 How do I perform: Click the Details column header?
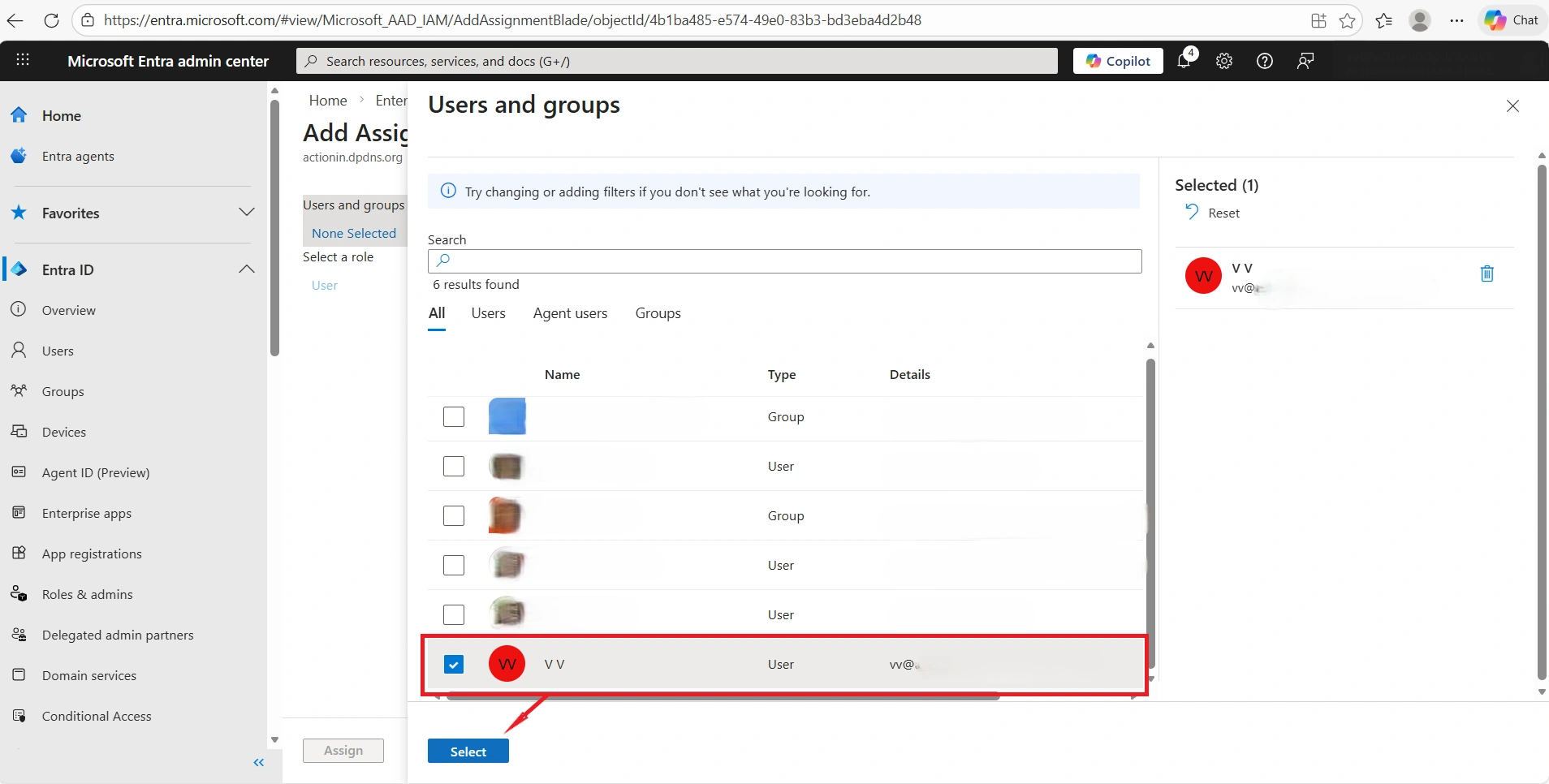tap(910, 374)
